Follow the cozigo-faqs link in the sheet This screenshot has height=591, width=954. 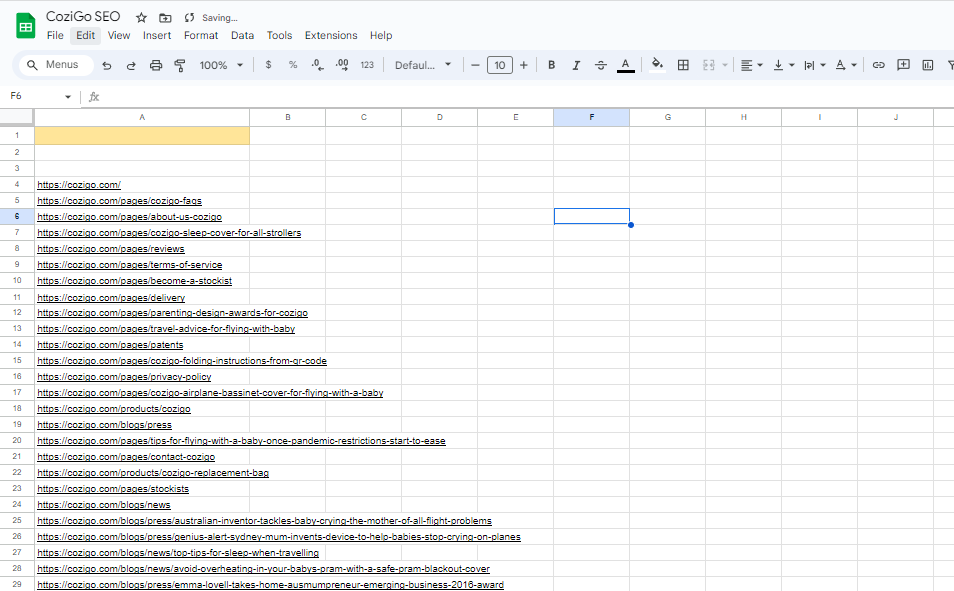(119, 200)
